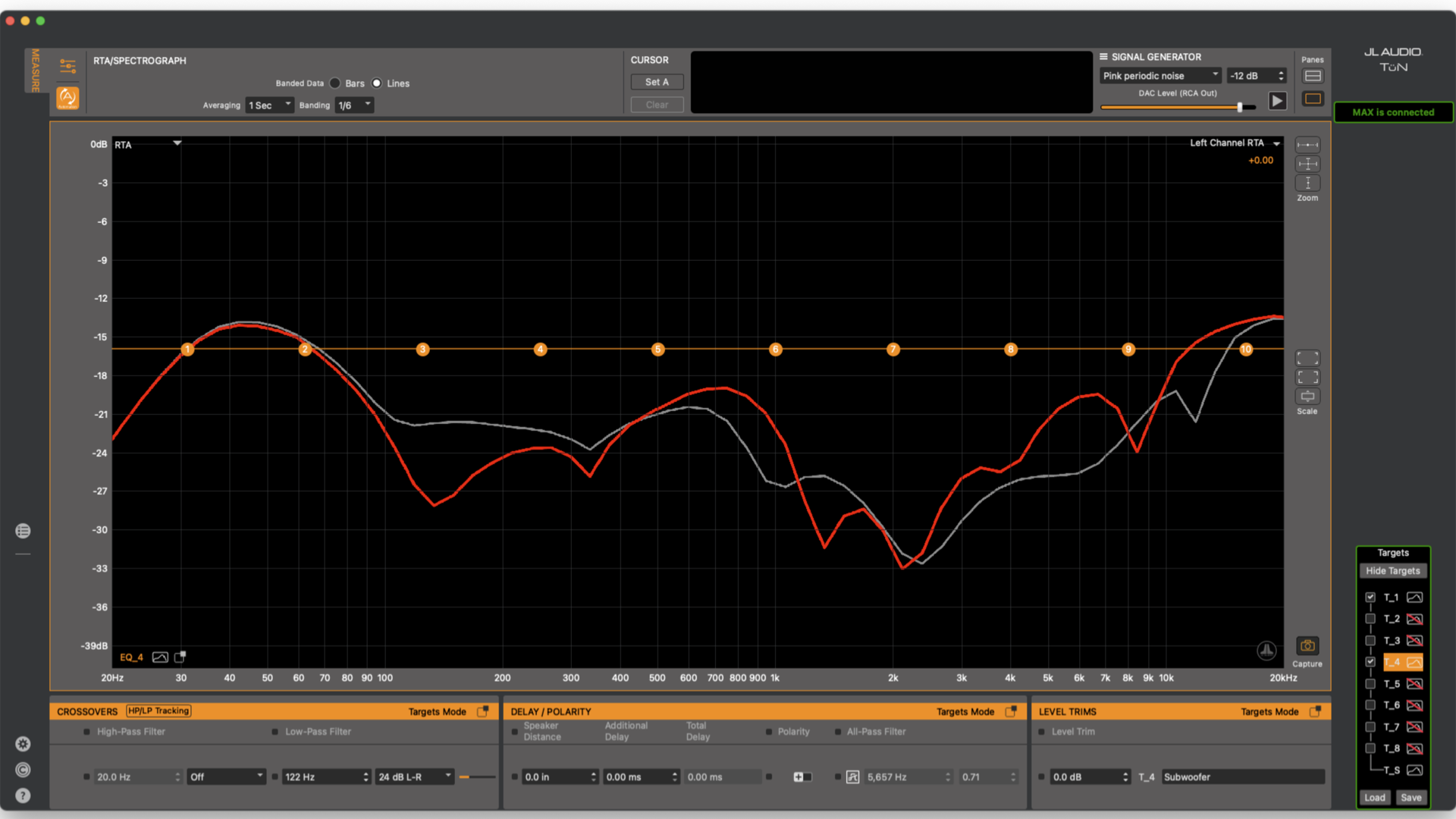Toggle the T_6 target curve icon
The height and width of the screenshot is (819, 1456).
(1414, 705)
